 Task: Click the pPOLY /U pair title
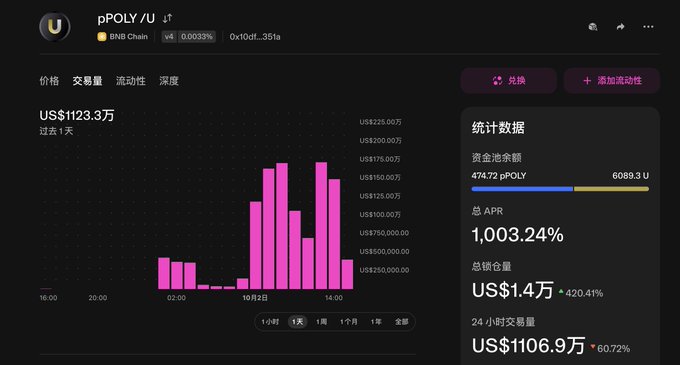coord(126,18)
